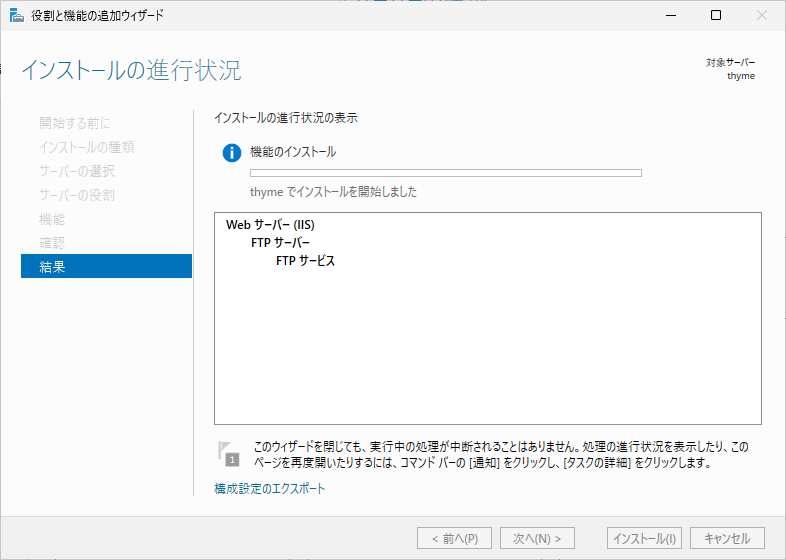Select the 開始する前に step
Viewport: 786px width, 560px height.
pos(75,123)
